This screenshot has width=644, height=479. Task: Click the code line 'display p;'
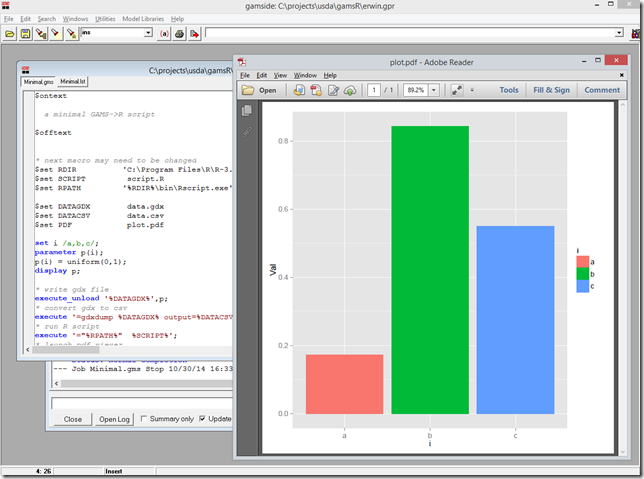58,271
